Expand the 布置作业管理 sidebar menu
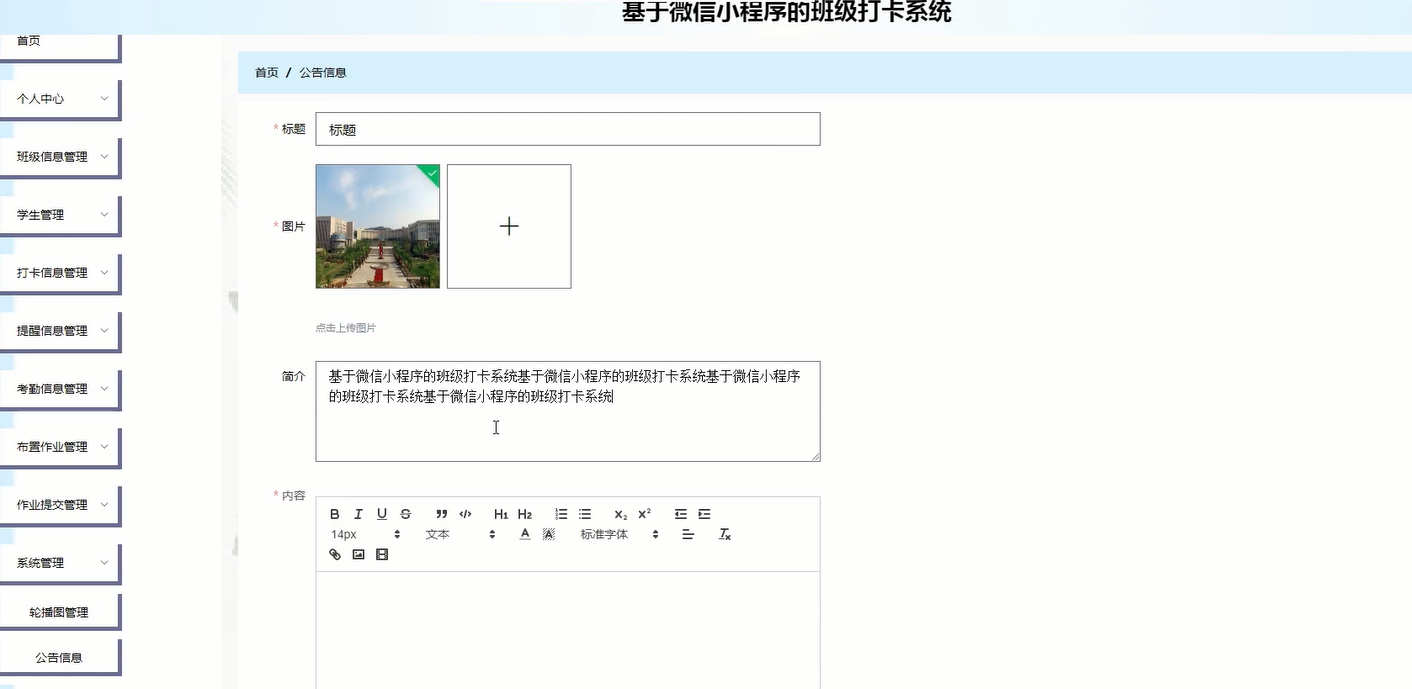This screenshot has width=1412, height=689. pos(60,447)
